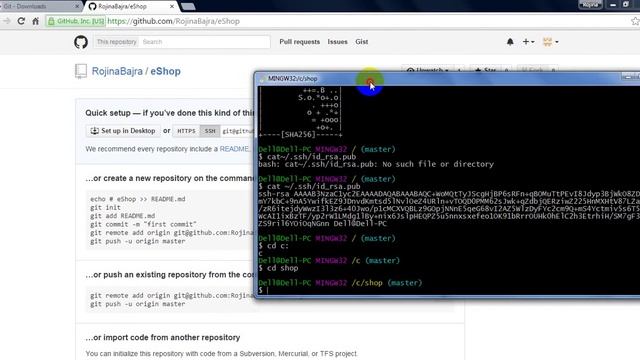This screenshot has height=360, width=640.
Task: Open Gist in GitHub header
Action: pos(362,42)
